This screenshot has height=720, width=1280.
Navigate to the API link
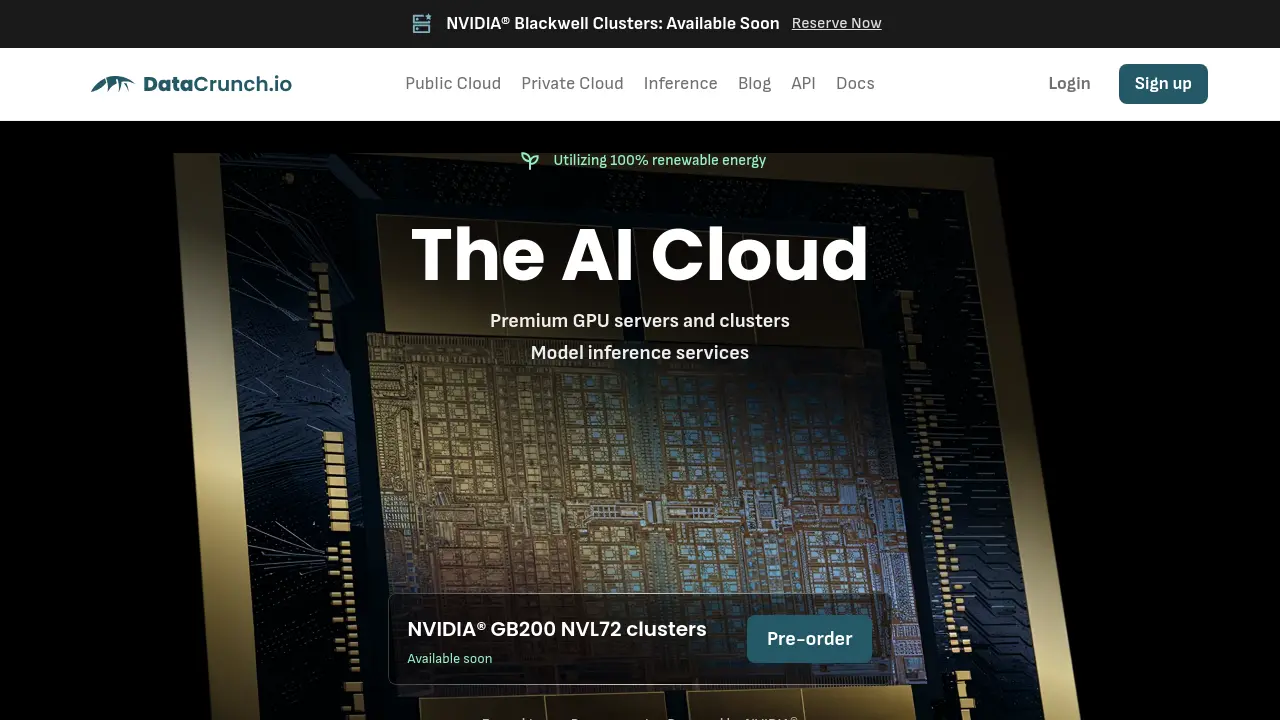coord(803,83)
